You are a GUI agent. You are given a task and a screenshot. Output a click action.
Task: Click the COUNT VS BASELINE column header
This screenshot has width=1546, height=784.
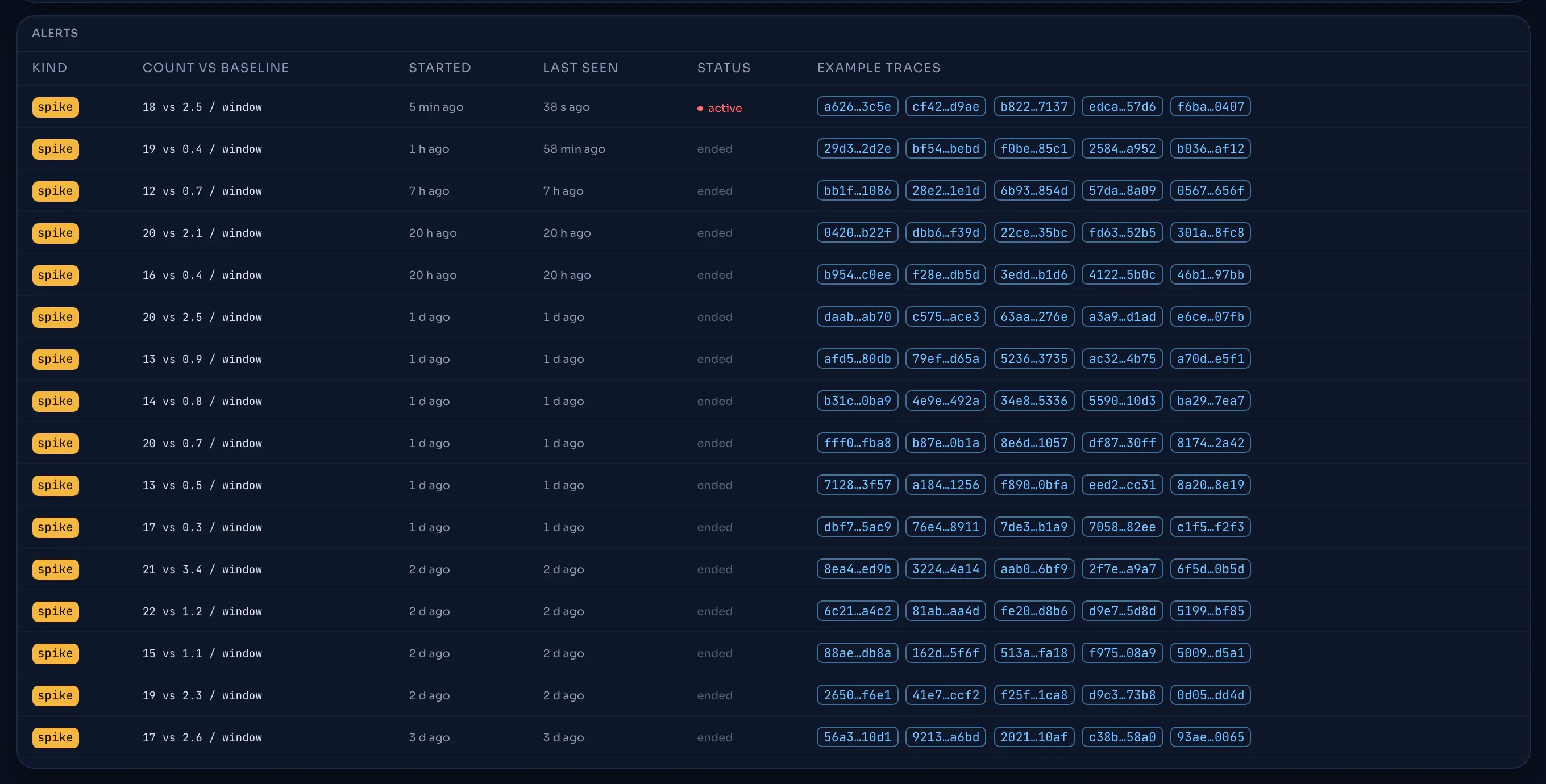click(x=215, y=68)
